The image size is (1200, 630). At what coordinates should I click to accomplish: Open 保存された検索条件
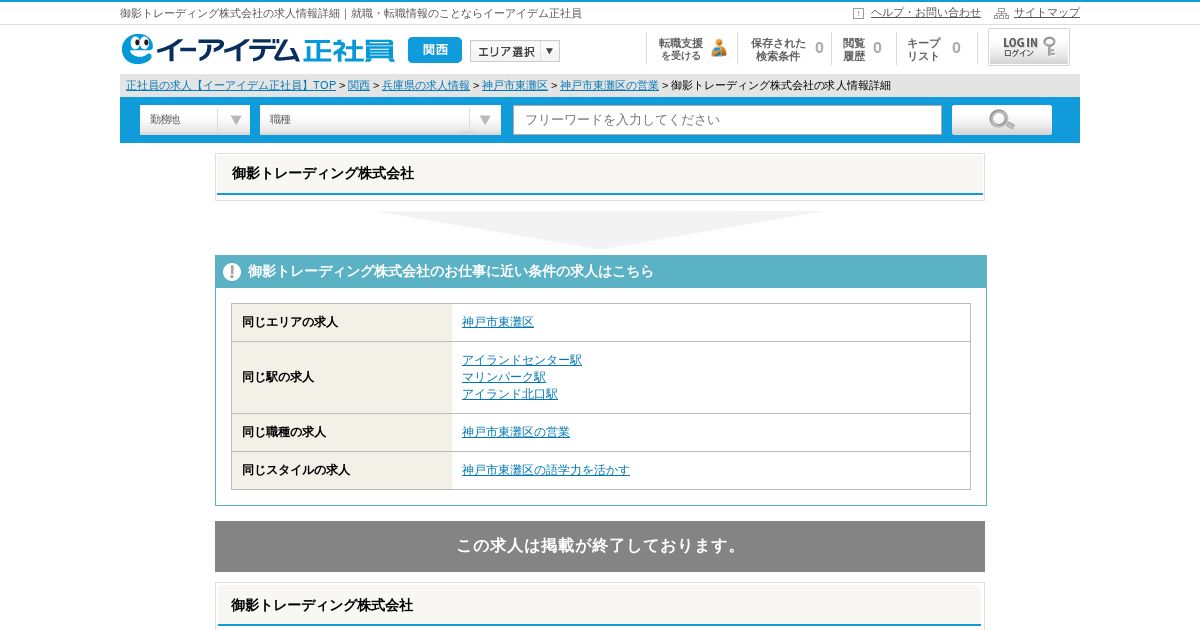point(786,49)
